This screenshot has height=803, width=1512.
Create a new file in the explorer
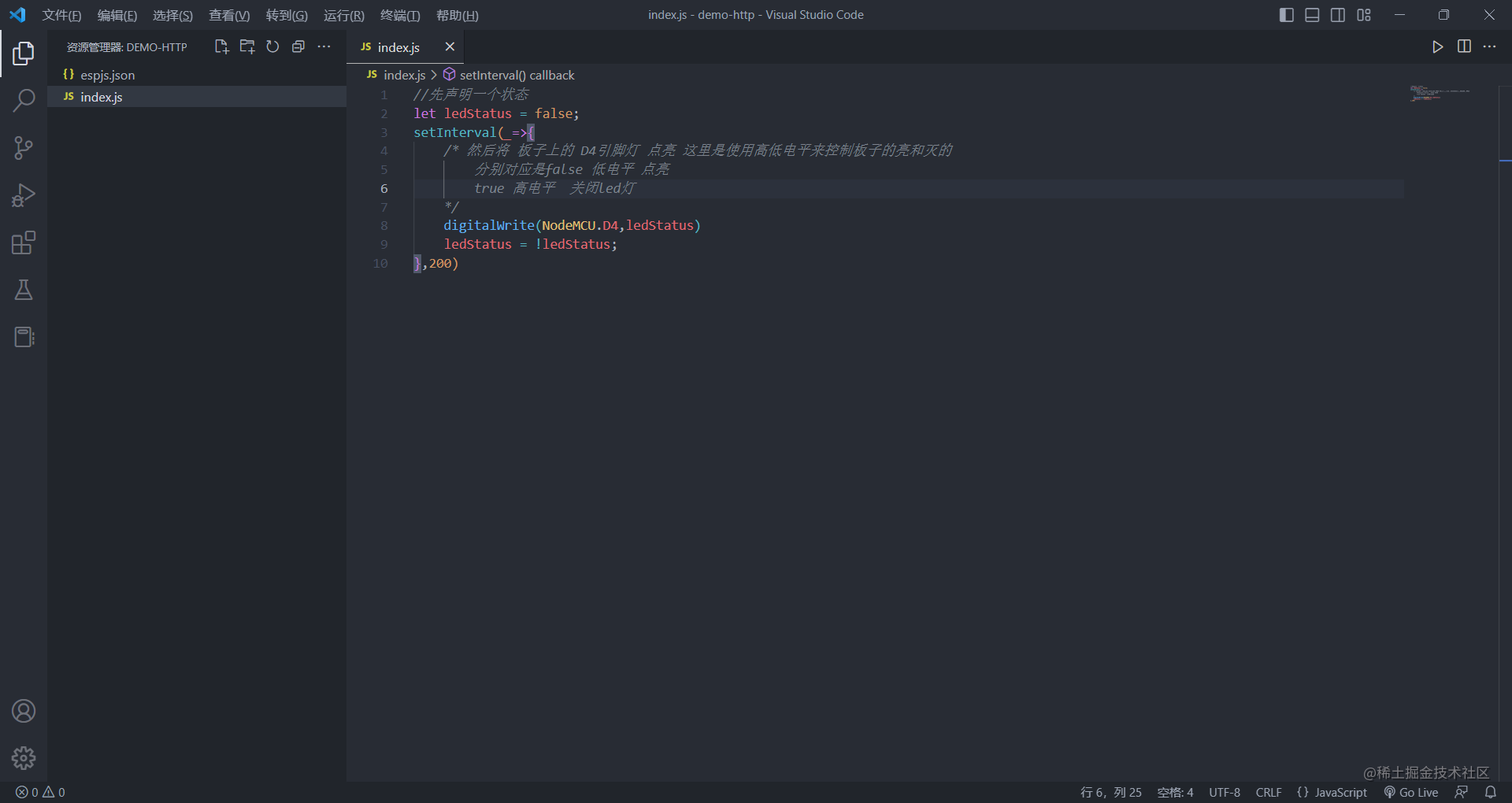[221, 46]
